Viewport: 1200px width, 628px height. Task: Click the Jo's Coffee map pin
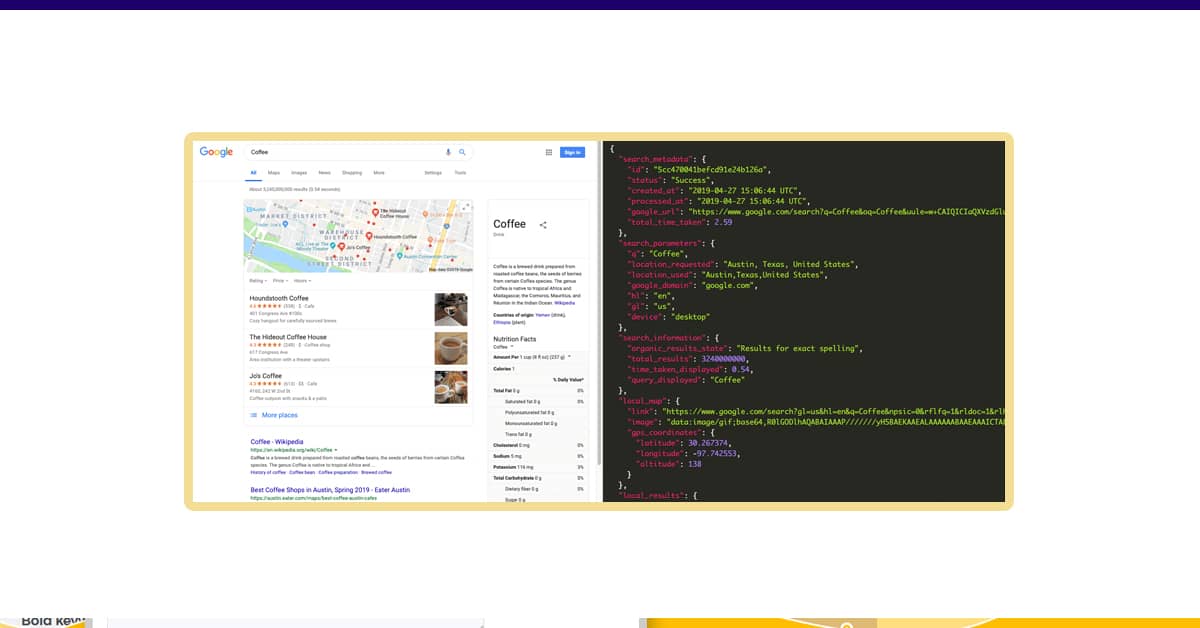tap(341, 246)
